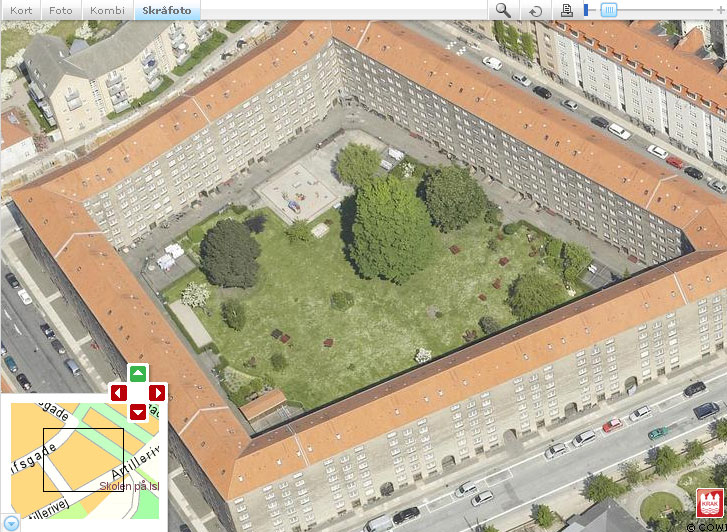Click the zoom slider handle
This screenshot has width=727, height=532.
click(x=608, y=10)
